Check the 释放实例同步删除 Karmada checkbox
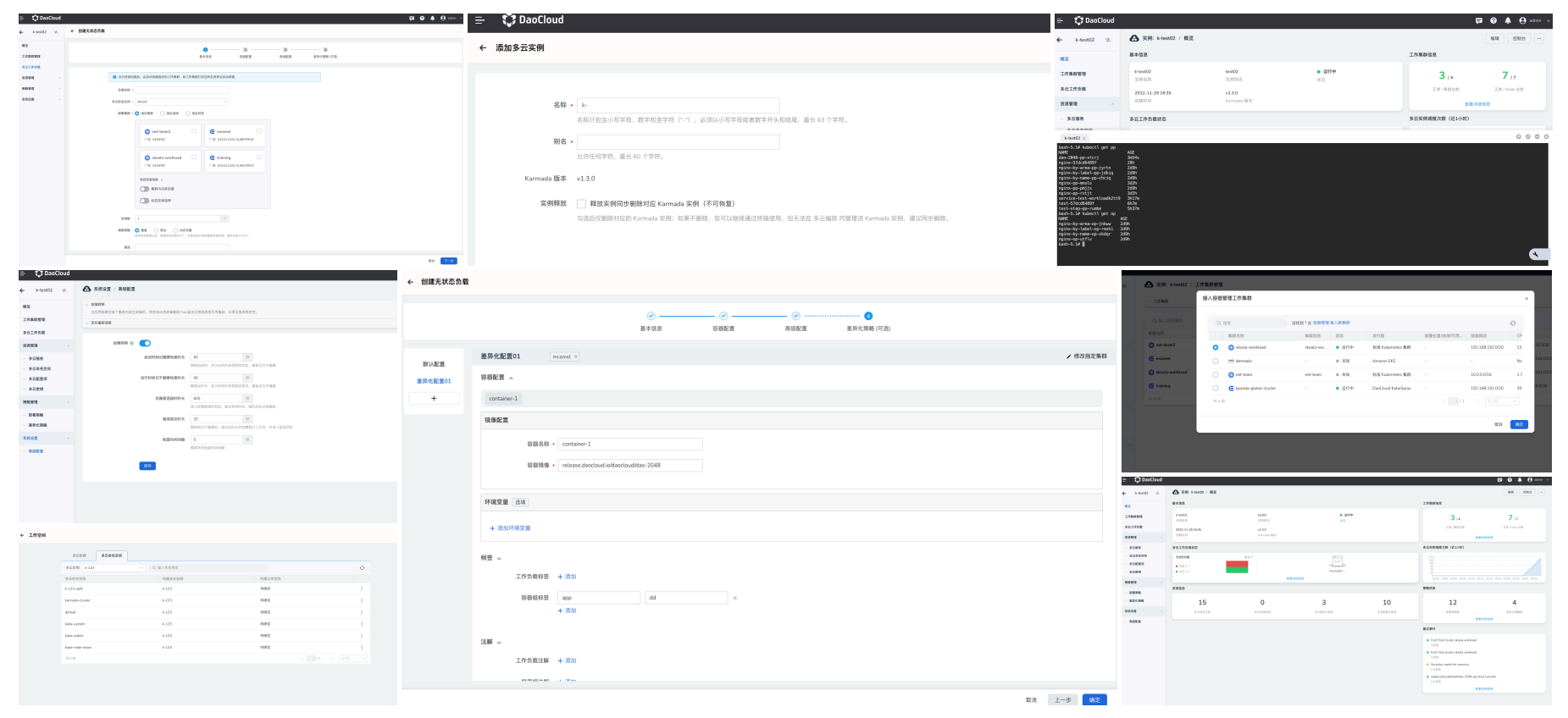Screen dimensions: 1568x718 point(581,204)
